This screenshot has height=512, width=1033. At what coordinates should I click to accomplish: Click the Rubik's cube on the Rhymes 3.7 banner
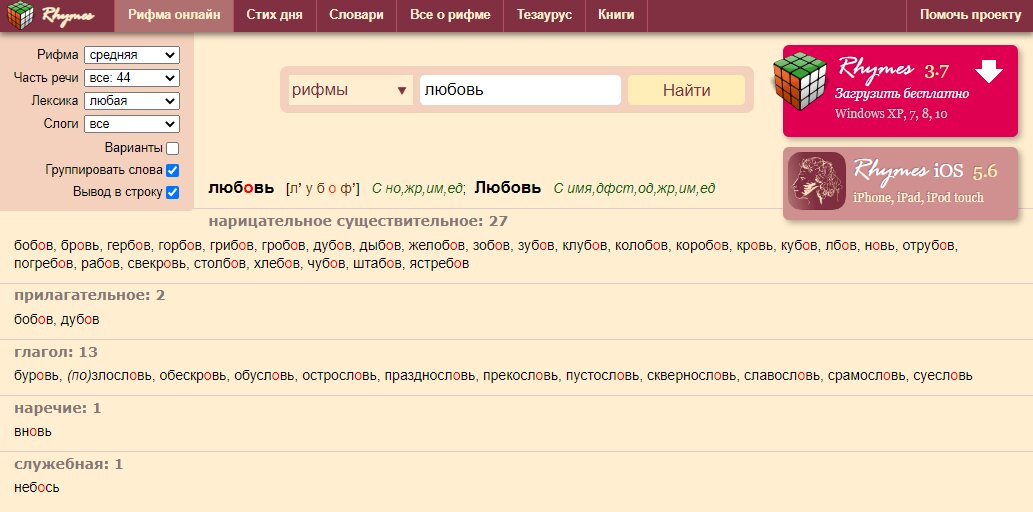click(800, 81)
